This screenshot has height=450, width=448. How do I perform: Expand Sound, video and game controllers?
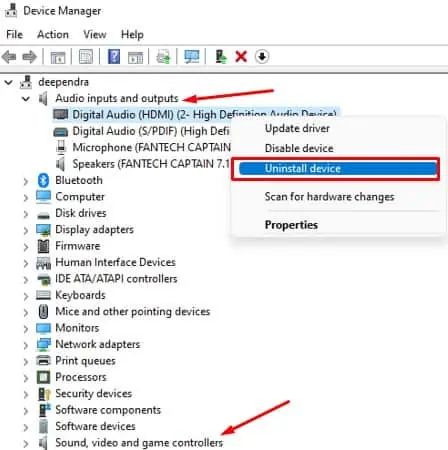(26, 443)
